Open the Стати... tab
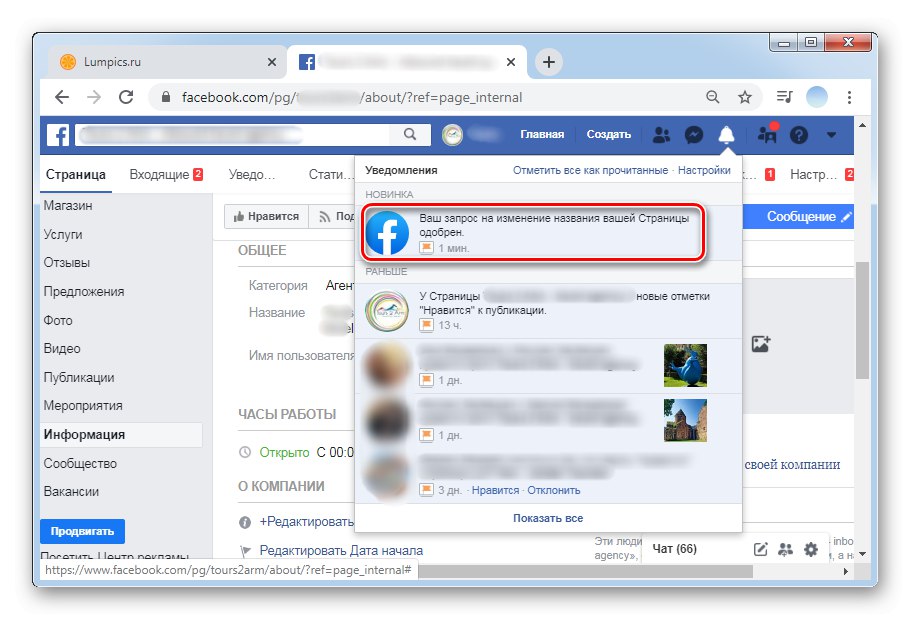Image resolution: width=911 pixels, height=620 pixels. tap(331, 174)
